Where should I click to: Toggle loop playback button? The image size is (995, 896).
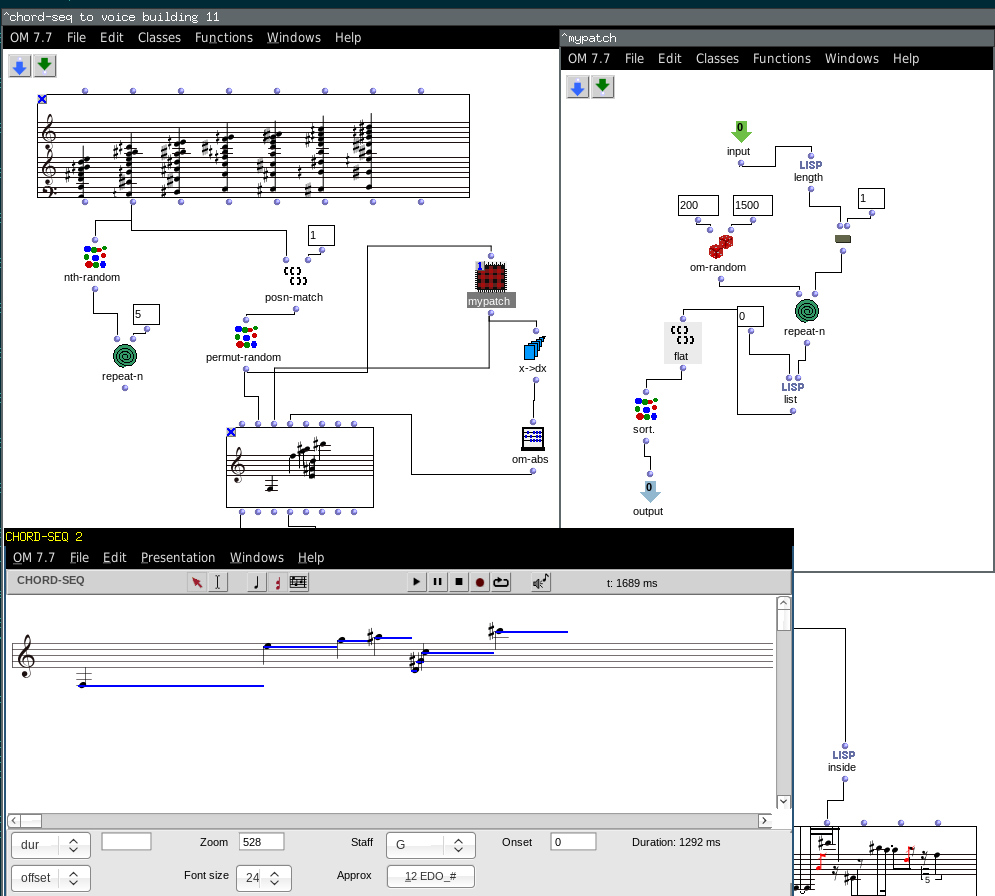501,582
